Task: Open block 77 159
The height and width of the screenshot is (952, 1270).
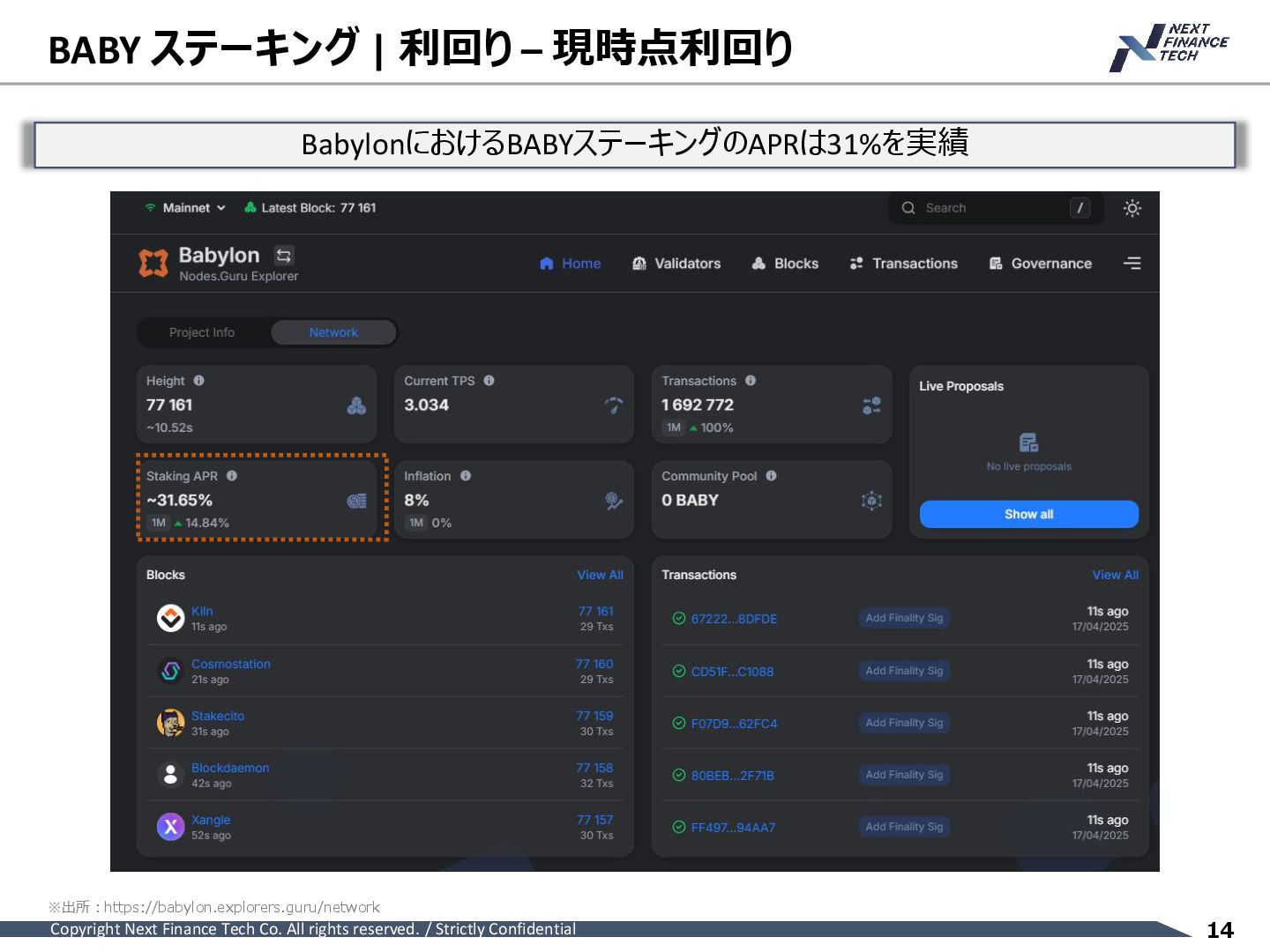Action: coord(594,716)
